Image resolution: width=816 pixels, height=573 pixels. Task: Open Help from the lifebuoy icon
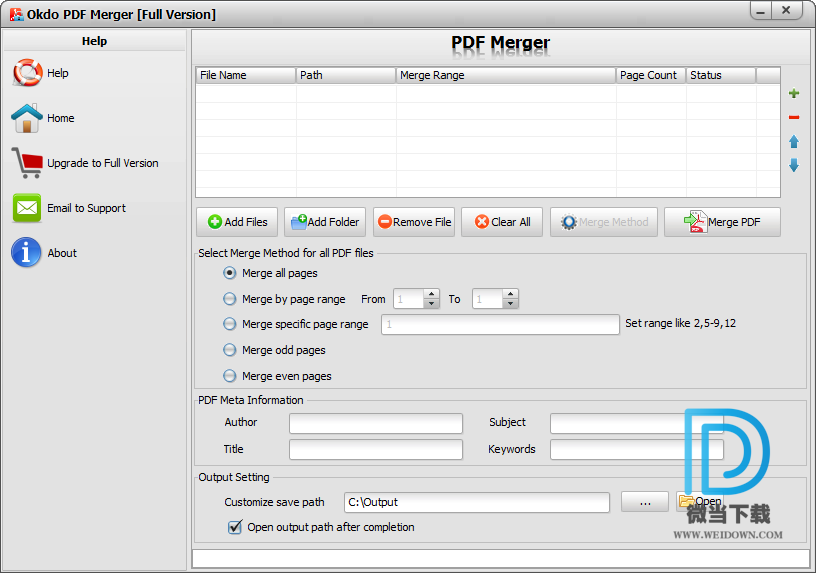pos(28,72)
